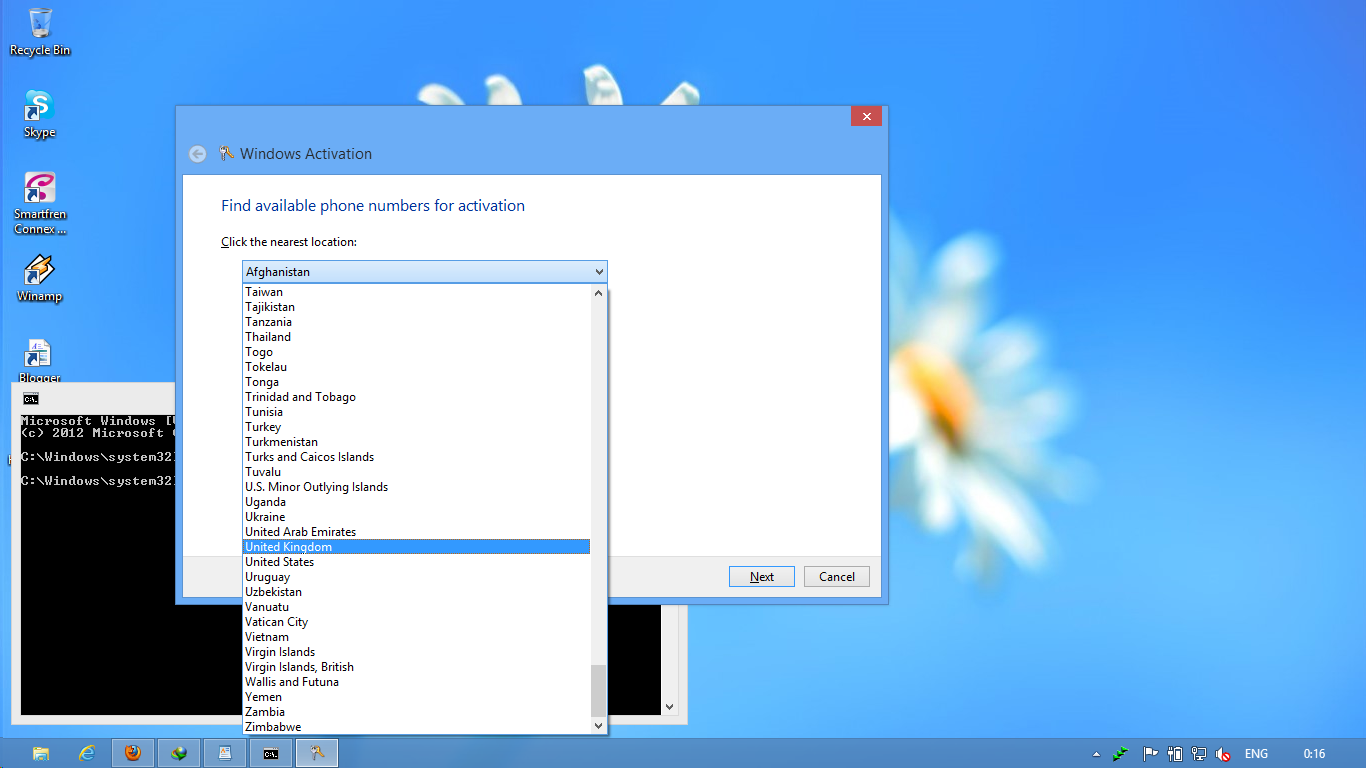Select Taiwan from the list

click(417, 292)
